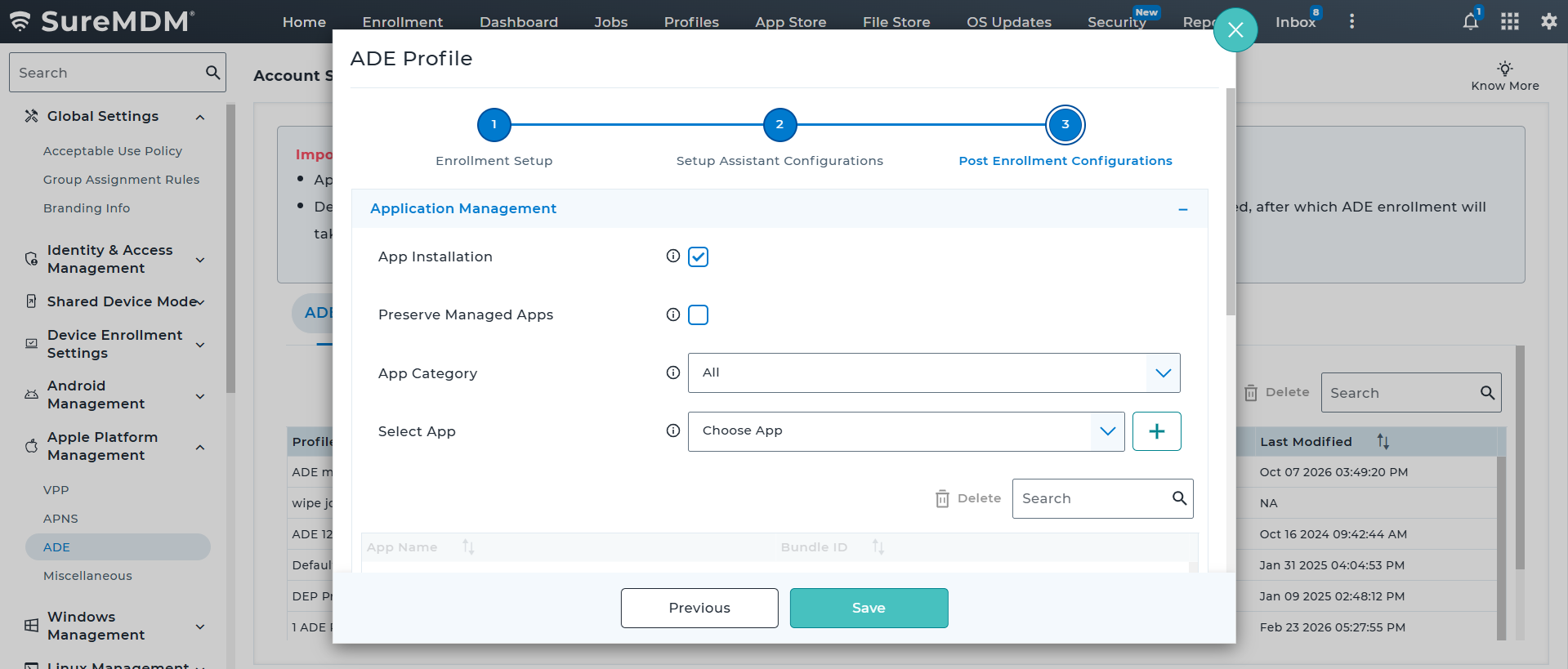Close the ADE Profile dialog

(x=1235, y=30)
